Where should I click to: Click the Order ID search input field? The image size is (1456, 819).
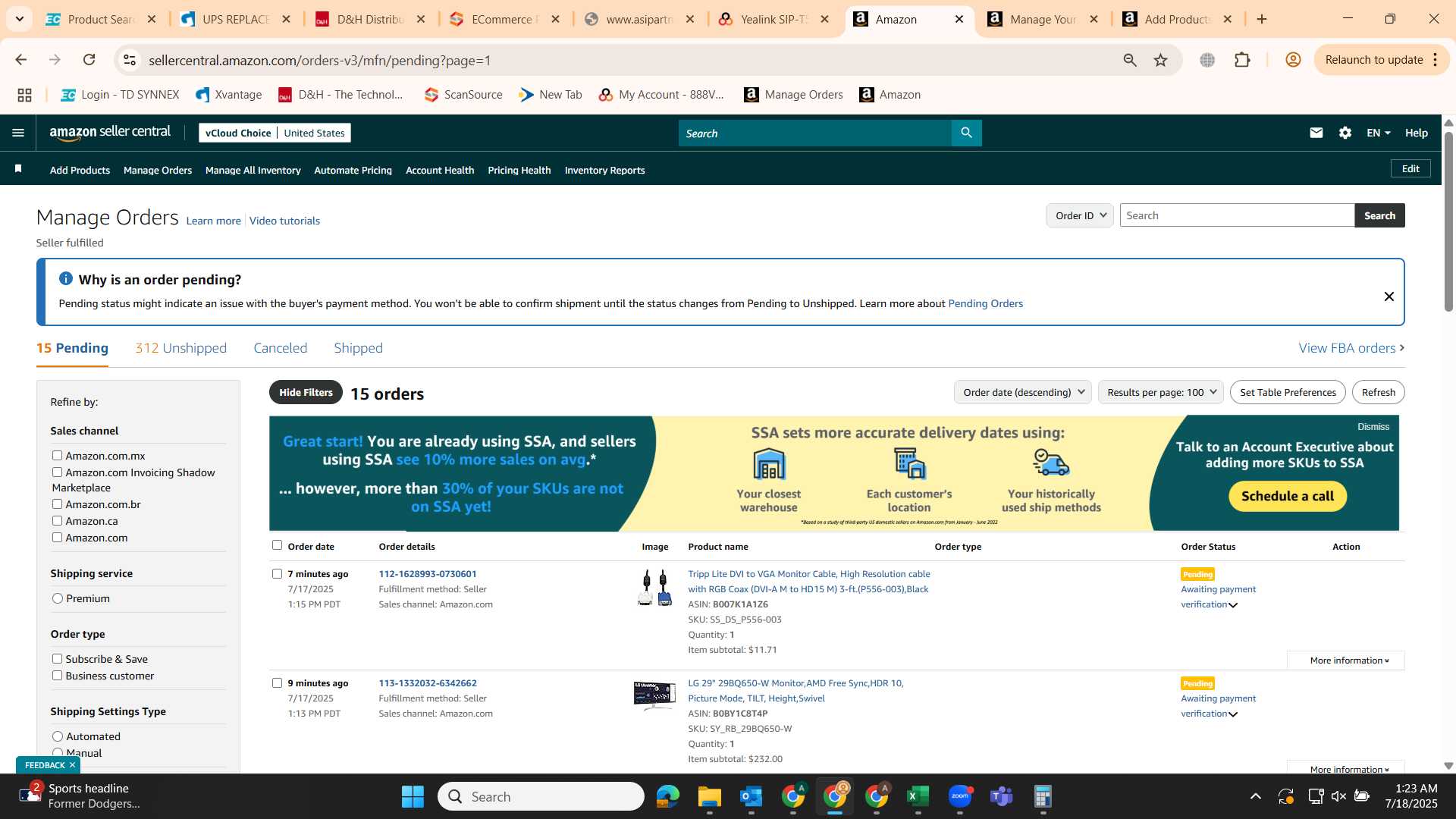(x=1237, y=215)
